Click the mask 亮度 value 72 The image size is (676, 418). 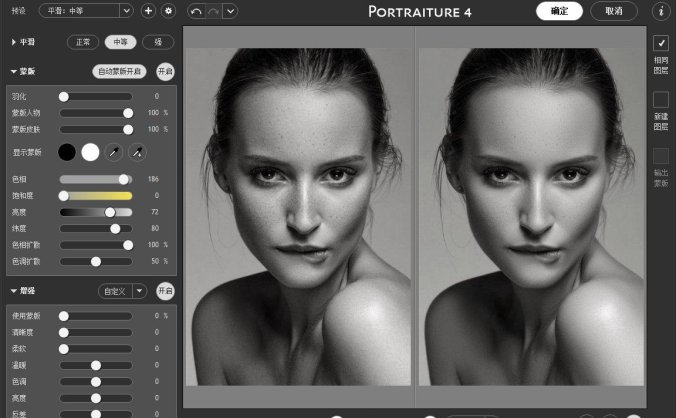pyautogui.click(x=155, y=212)
